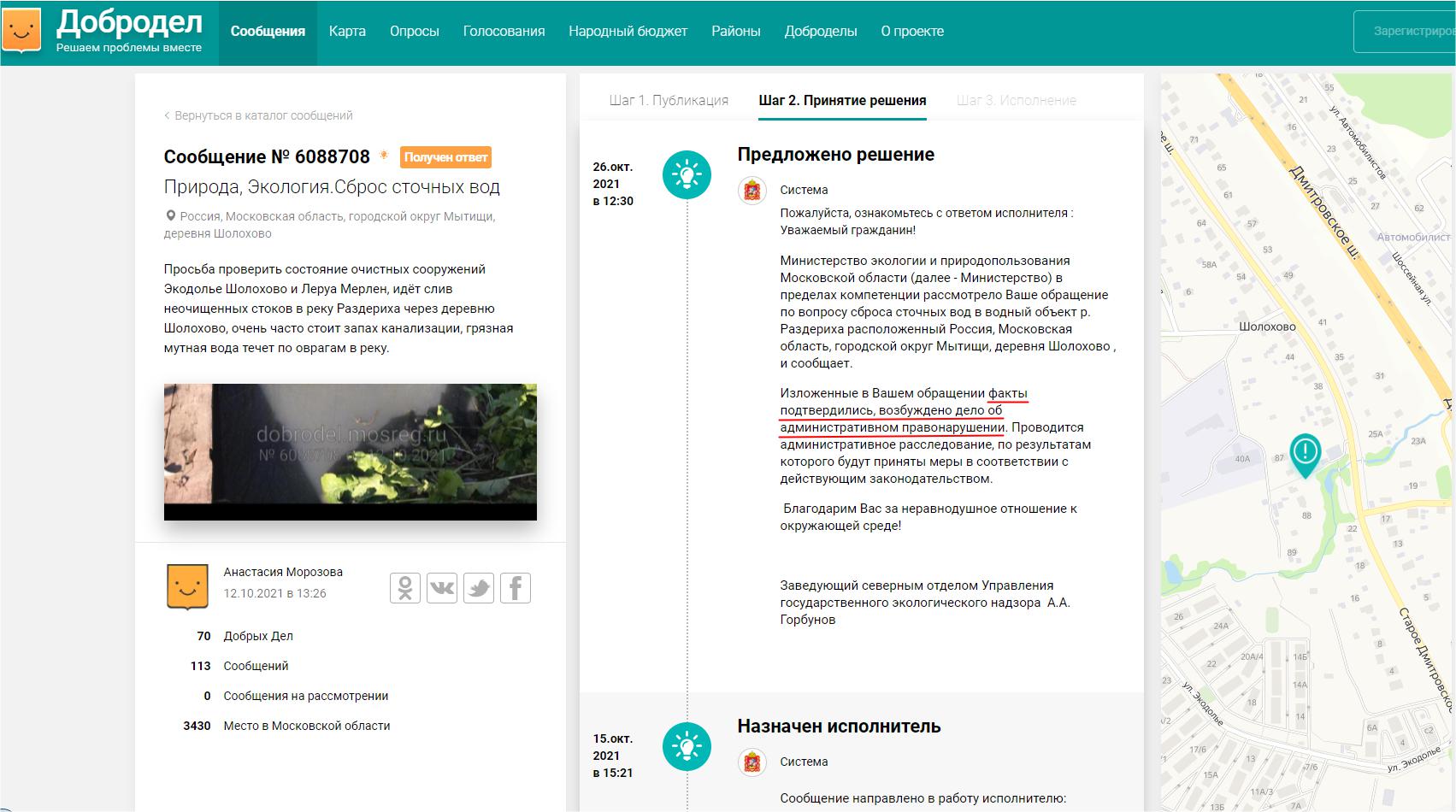Open the Сообщения menu item
Viewport: 1456px width, 812px height.
click(268, 32)
